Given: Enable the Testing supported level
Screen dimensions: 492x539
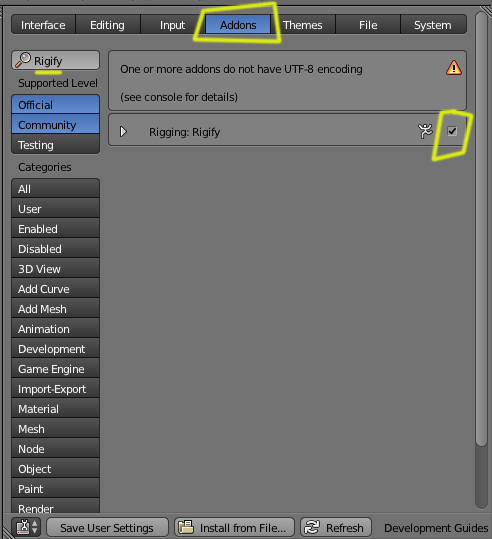Looking at the screenshot, I should (55, 144).
